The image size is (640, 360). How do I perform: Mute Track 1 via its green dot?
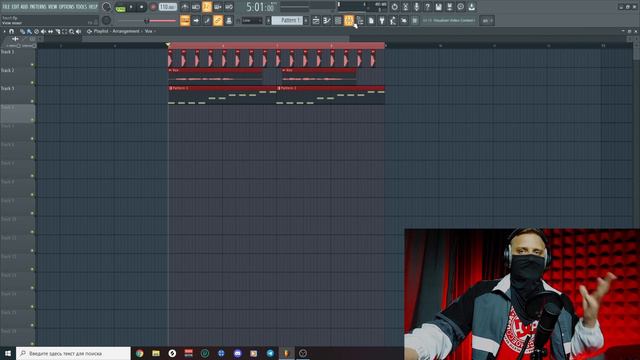[32, 64]
